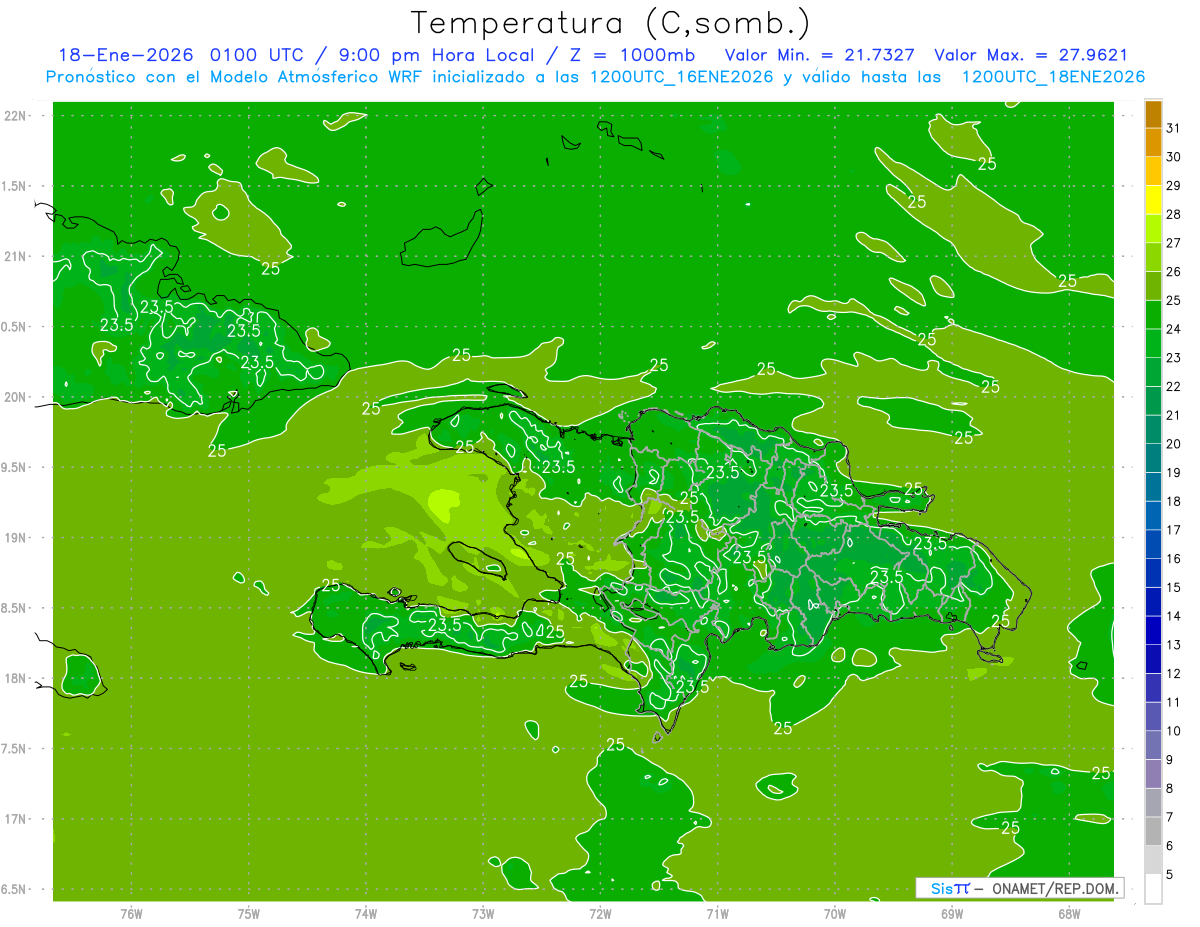This screenshot has height=927, width=1200.
Task: Click the "1200UTC_18ENE2026" valid-until time text
Action: pos(1053,77)
